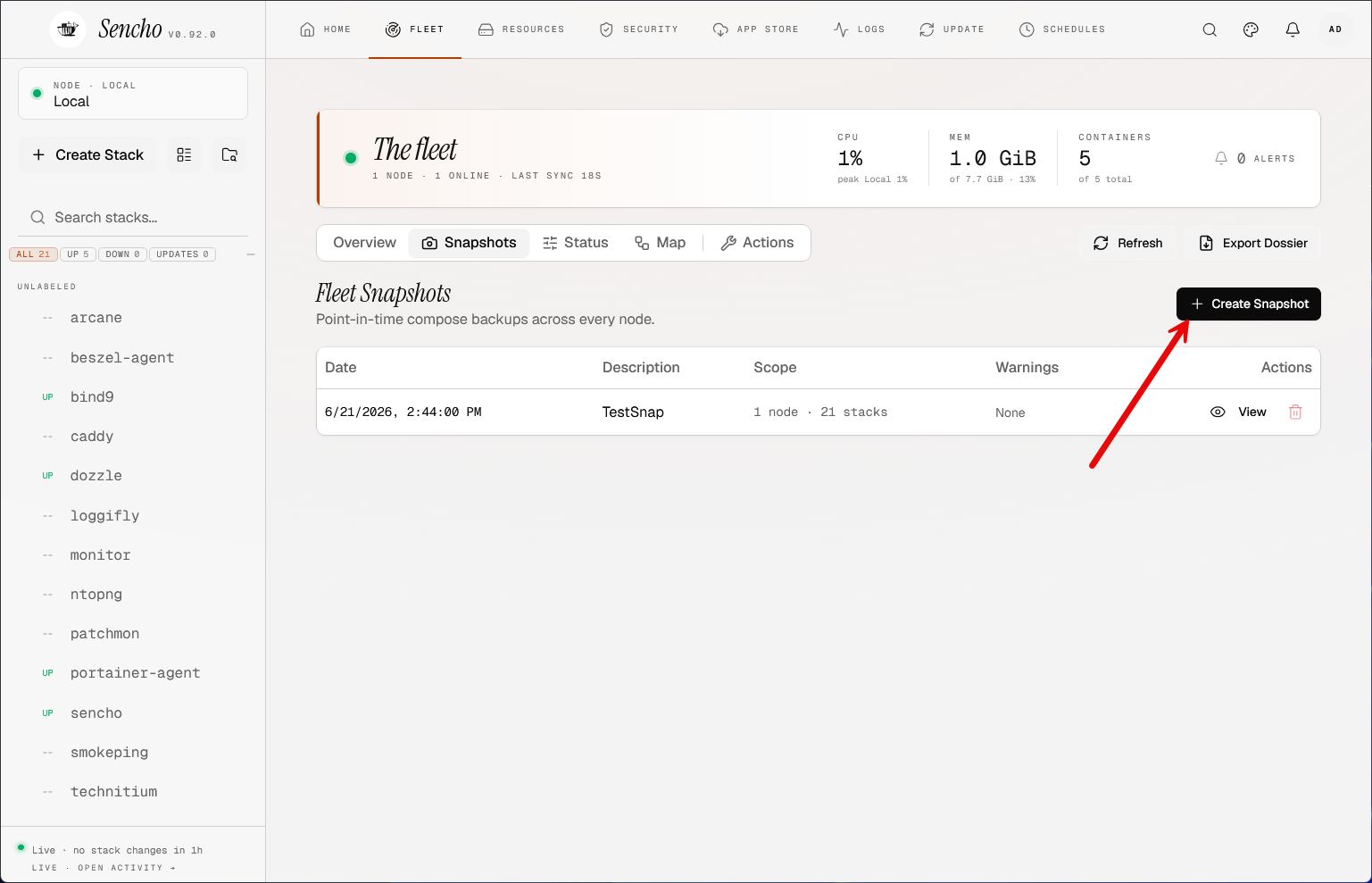Go to the Fleet nav tab

click(x=415, y=29)
